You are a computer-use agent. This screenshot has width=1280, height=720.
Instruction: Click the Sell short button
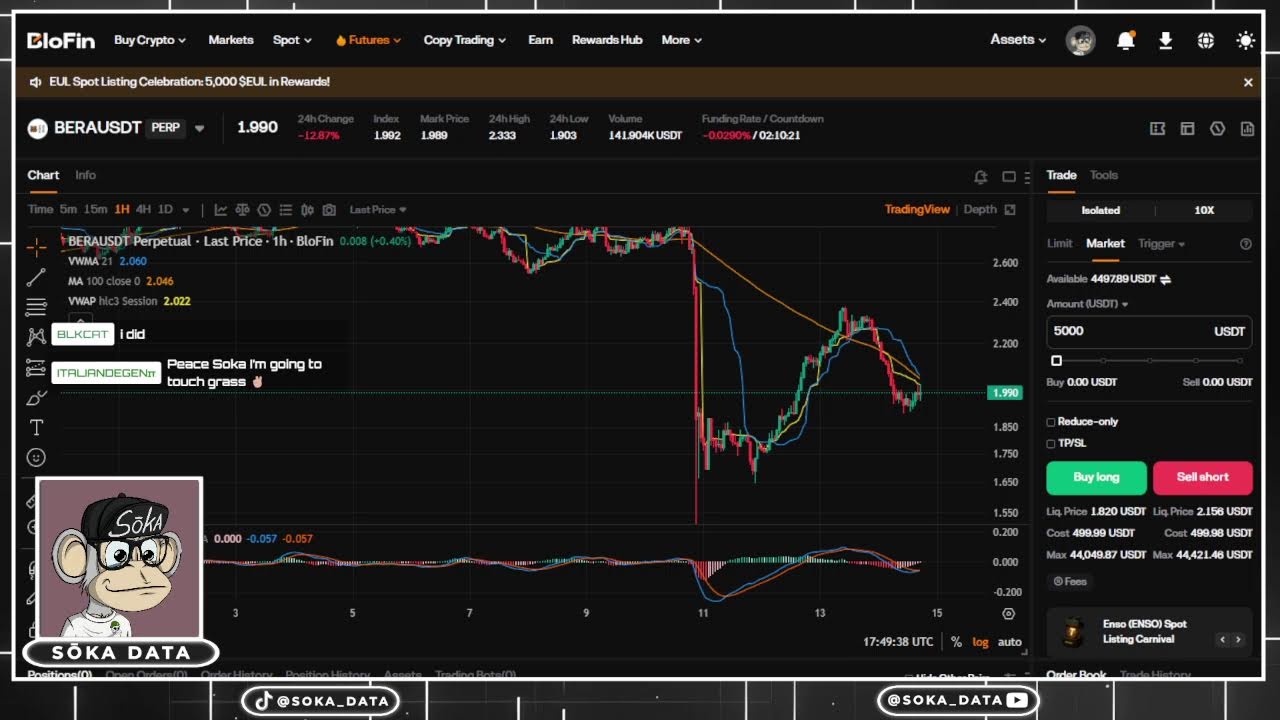1202,478
